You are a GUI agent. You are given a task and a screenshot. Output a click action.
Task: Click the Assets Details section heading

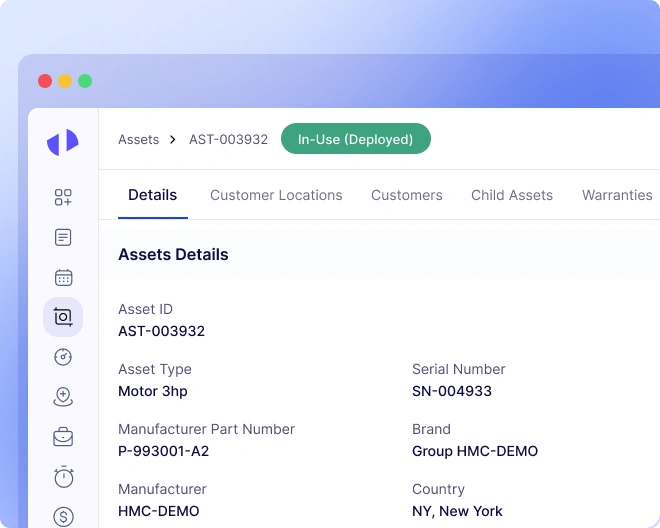[x=173, y=254]
